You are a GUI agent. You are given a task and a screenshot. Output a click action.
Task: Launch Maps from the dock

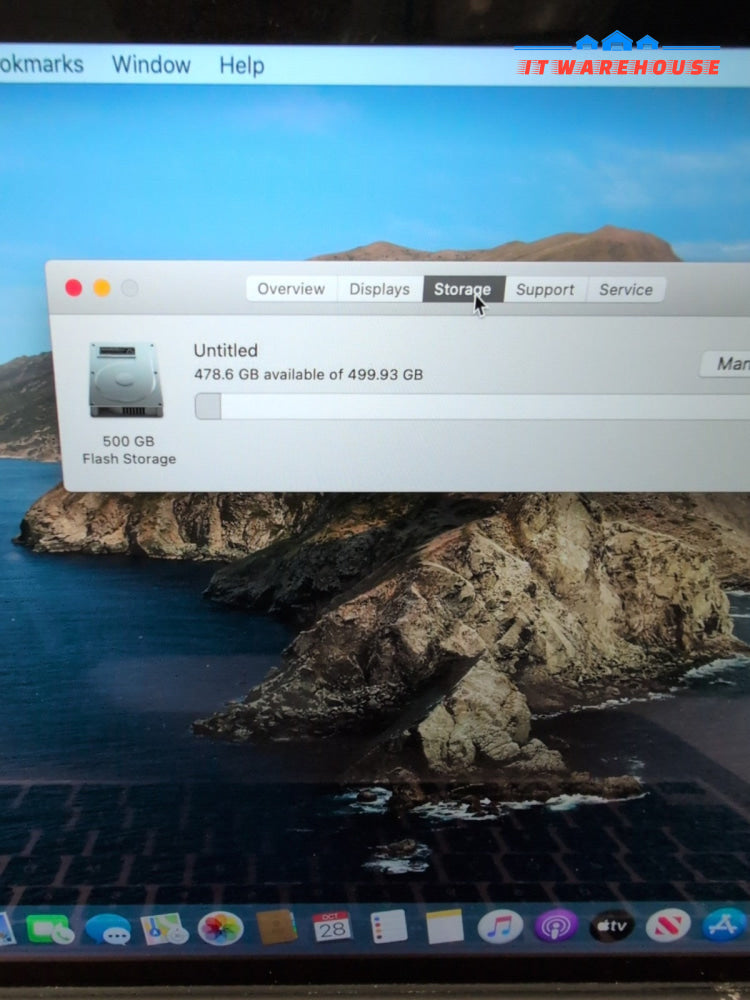(x=164, y=929)
